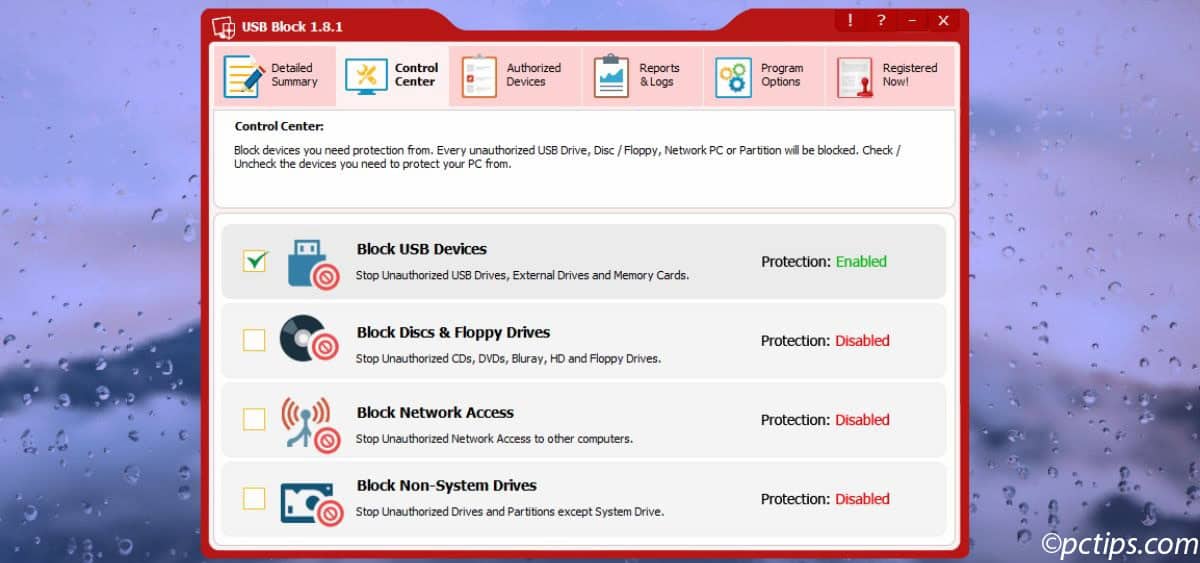This screenshot has height=563, width=1200.
Task: Click Disabled status for Network Access
Action: click(x=862, y=420)
